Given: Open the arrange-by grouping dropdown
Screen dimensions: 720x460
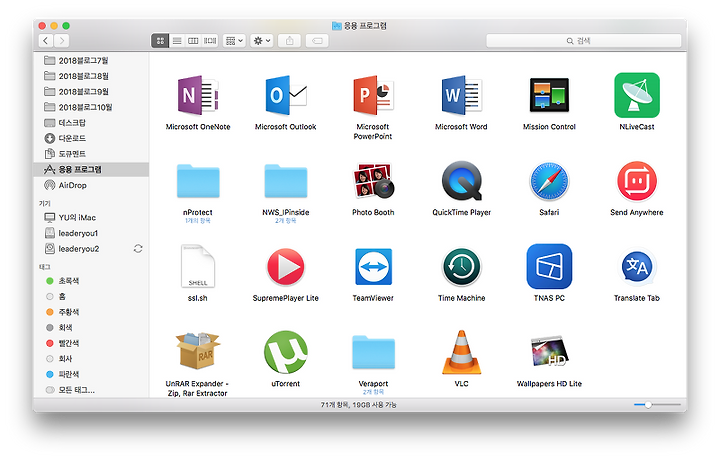Looking at the screenshot, I should point(234,41).
